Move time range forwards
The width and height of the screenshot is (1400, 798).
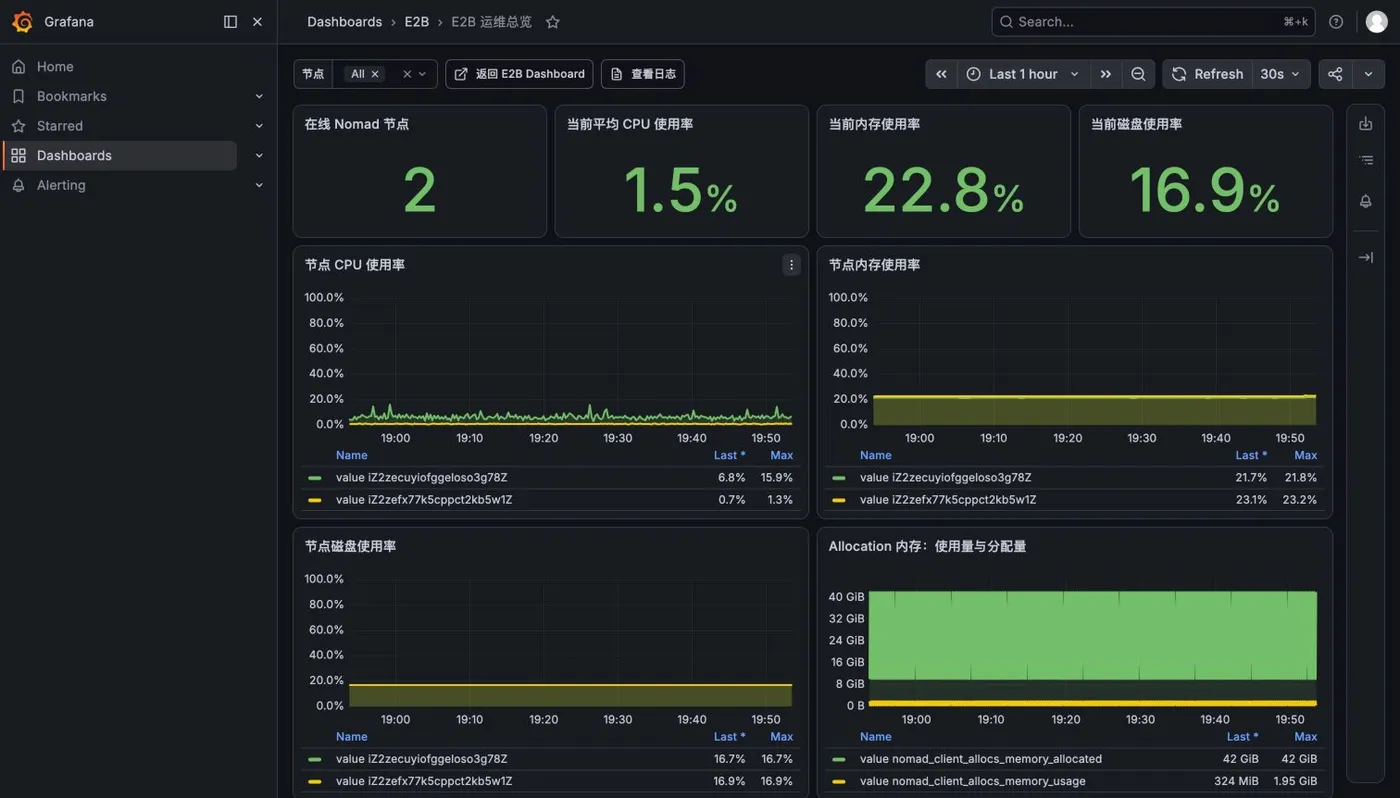point(1105,74)
